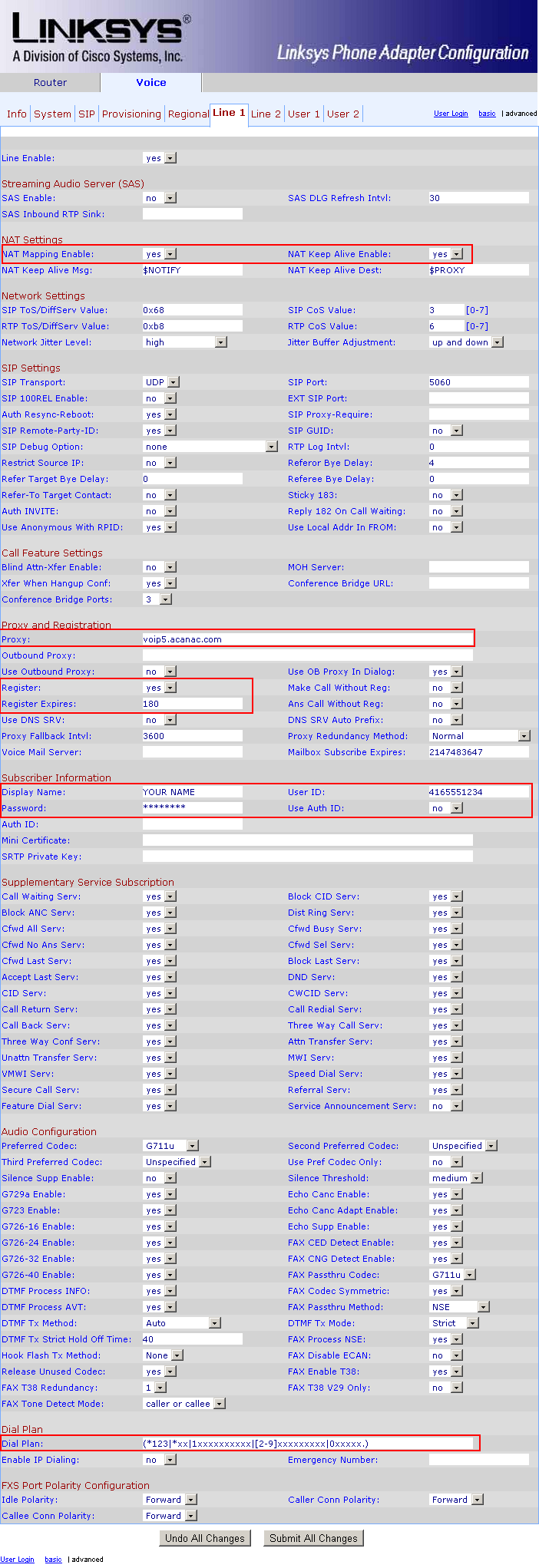
Task: Click the Voice Mail Server field
Action: pos(193,752)
